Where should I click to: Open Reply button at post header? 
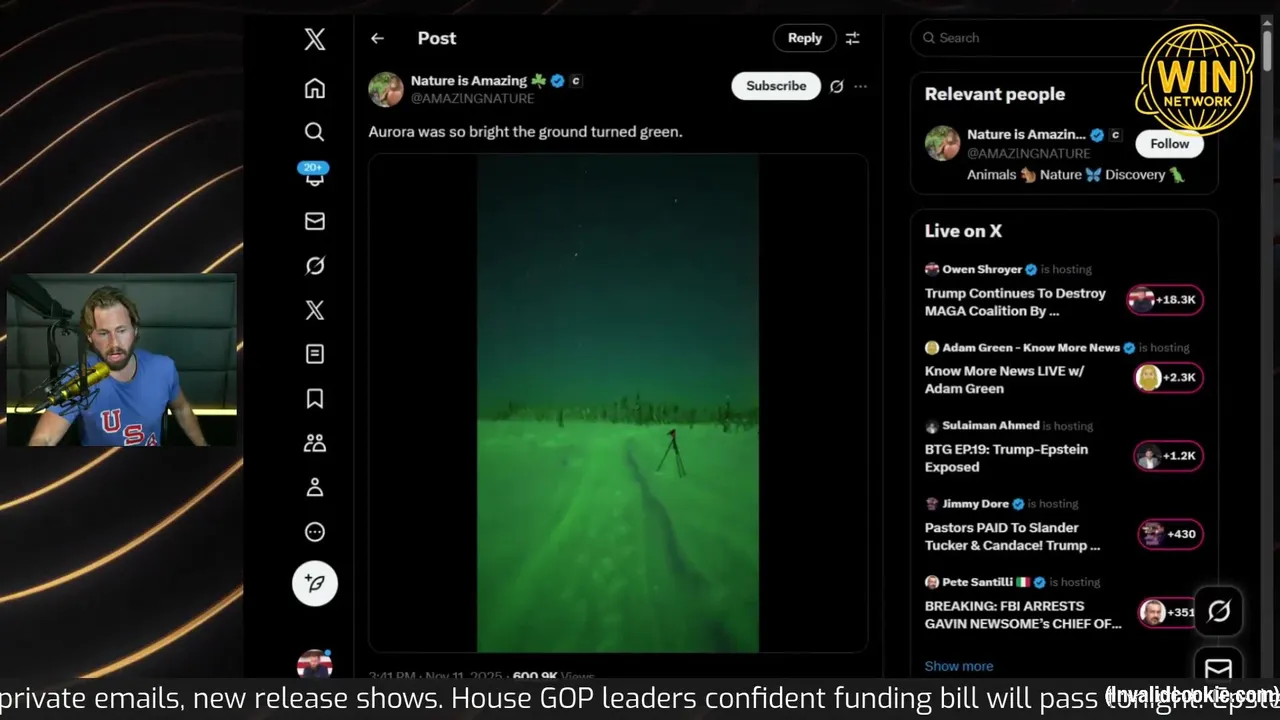[x=805, y=38]
